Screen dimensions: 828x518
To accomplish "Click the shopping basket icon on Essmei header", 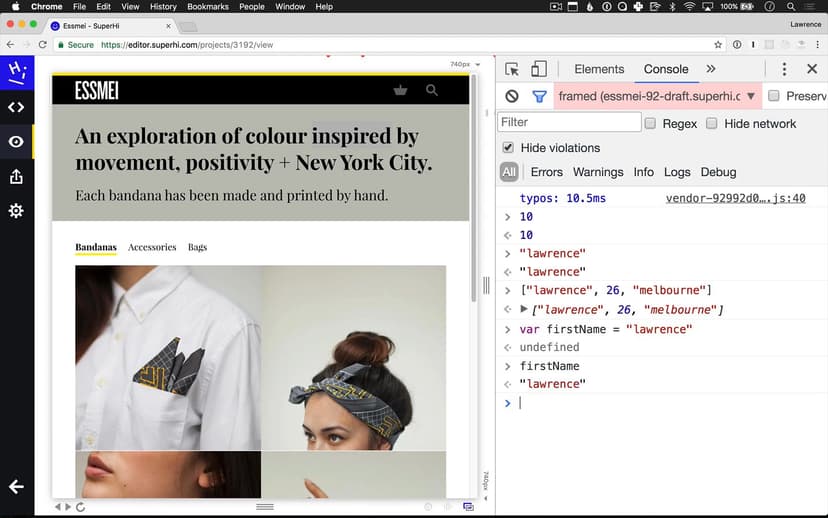I will (401, 90).
